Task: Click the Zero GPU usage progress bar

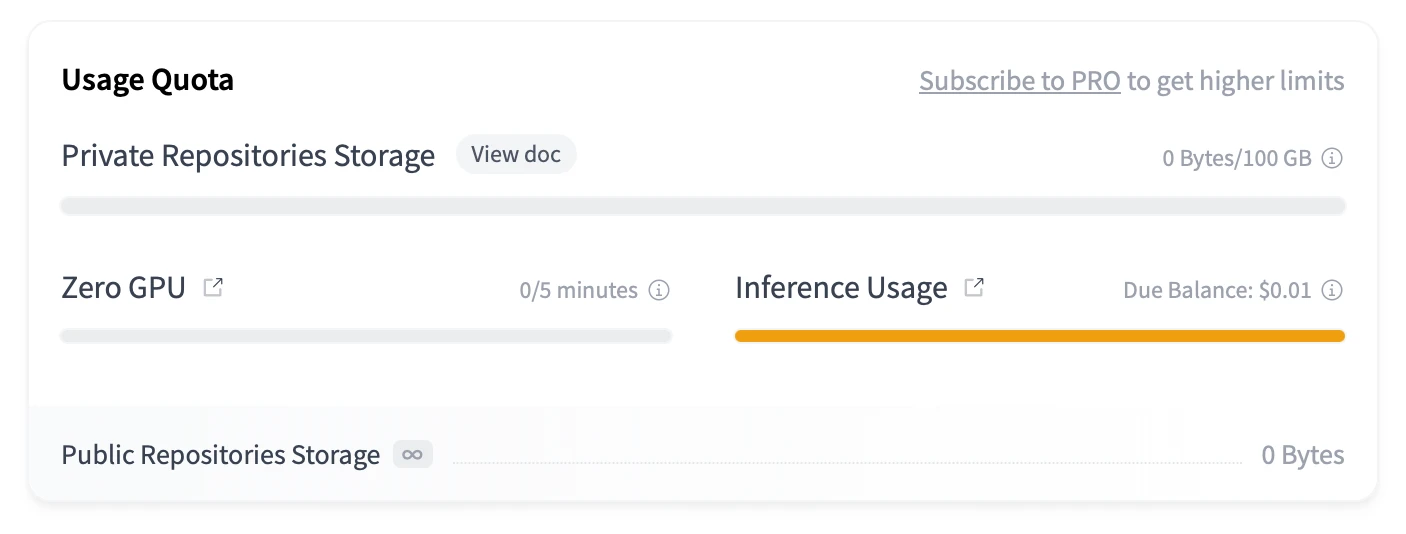Action: pyautogui.click(x=366, y=336)
